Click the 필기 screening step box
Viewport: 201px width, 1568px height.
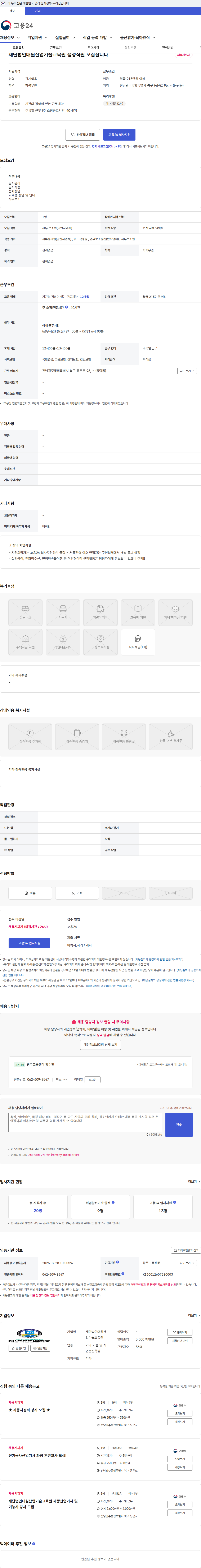click(x=124, y=893)
